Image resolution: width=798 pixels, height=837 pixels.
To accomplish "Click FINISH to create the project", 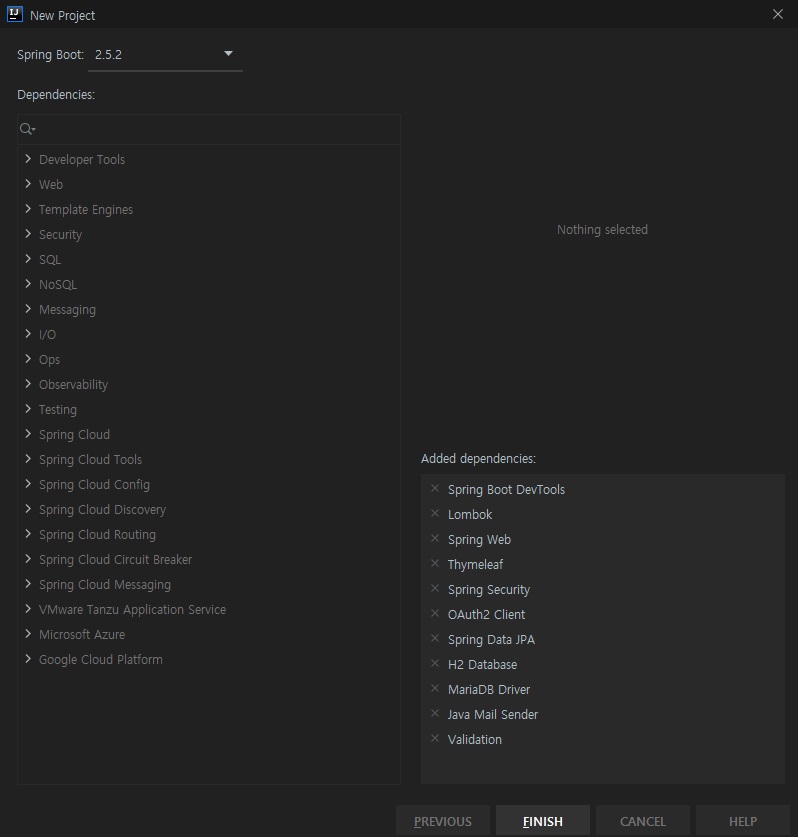I will [542, 821].
